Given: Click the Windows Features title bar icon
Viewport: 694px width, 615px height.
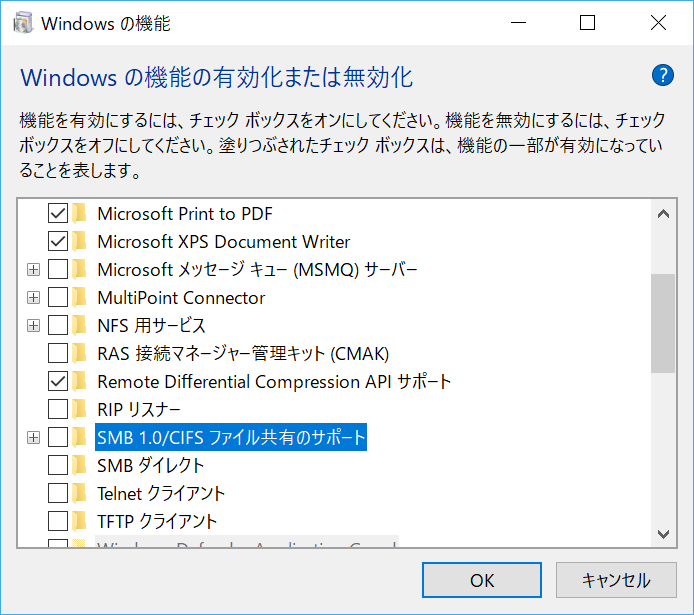Looking at the screenshot, I should click(23, 23).
